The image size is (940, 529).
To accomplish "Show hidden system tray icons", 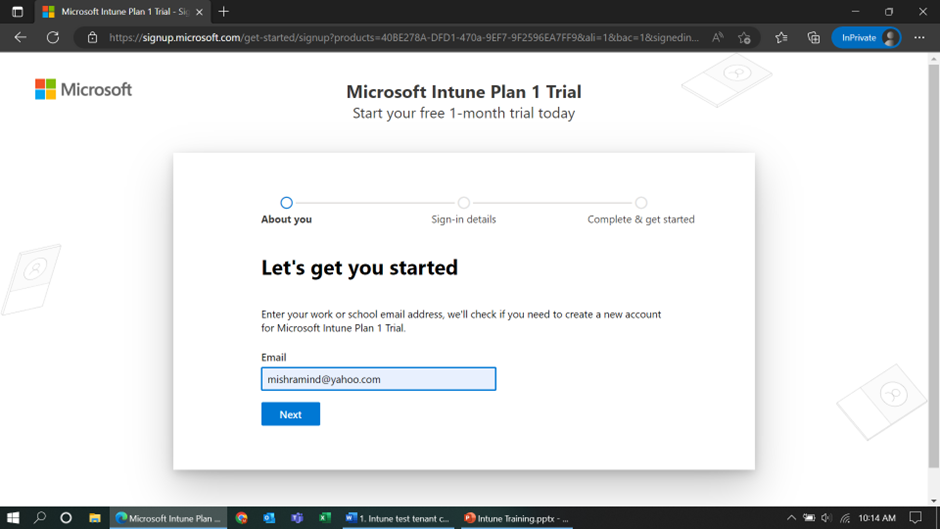I will (791, 518).
